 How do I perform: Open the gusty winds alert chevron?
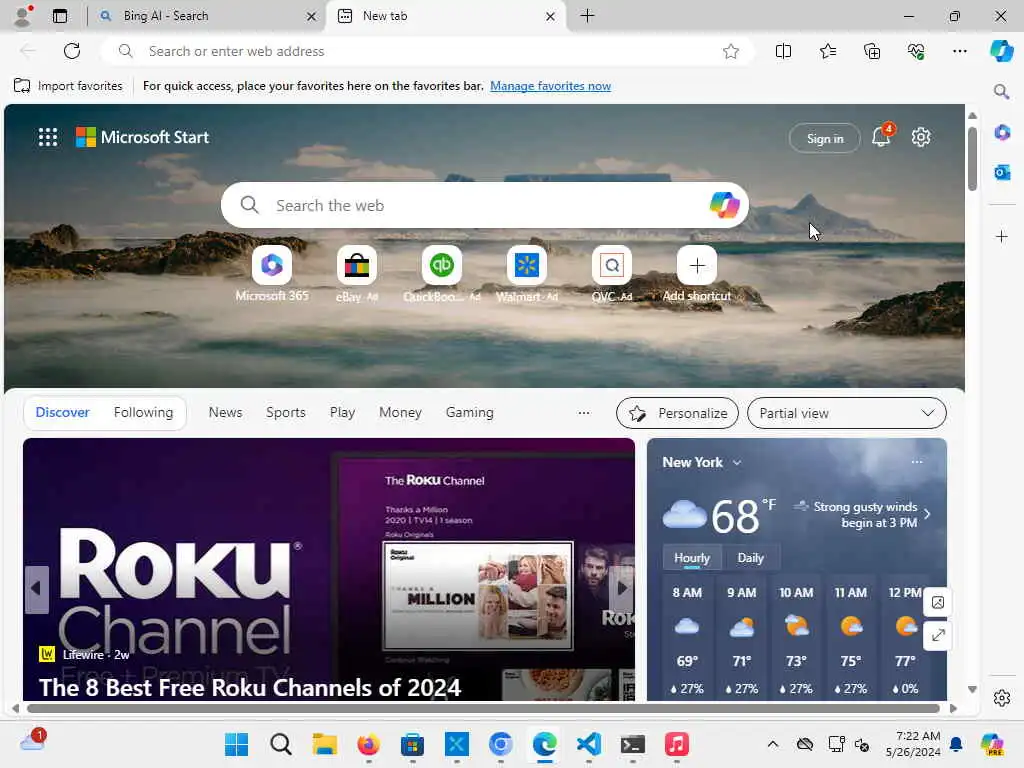(x=927, y=514)
